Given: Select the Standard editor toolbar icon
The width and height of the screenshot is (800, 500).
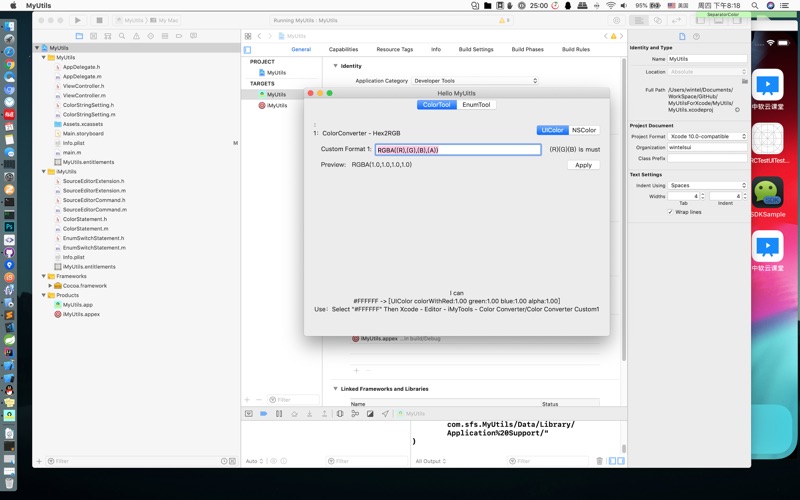Looking at the screenshot, I should coord(638,20).
